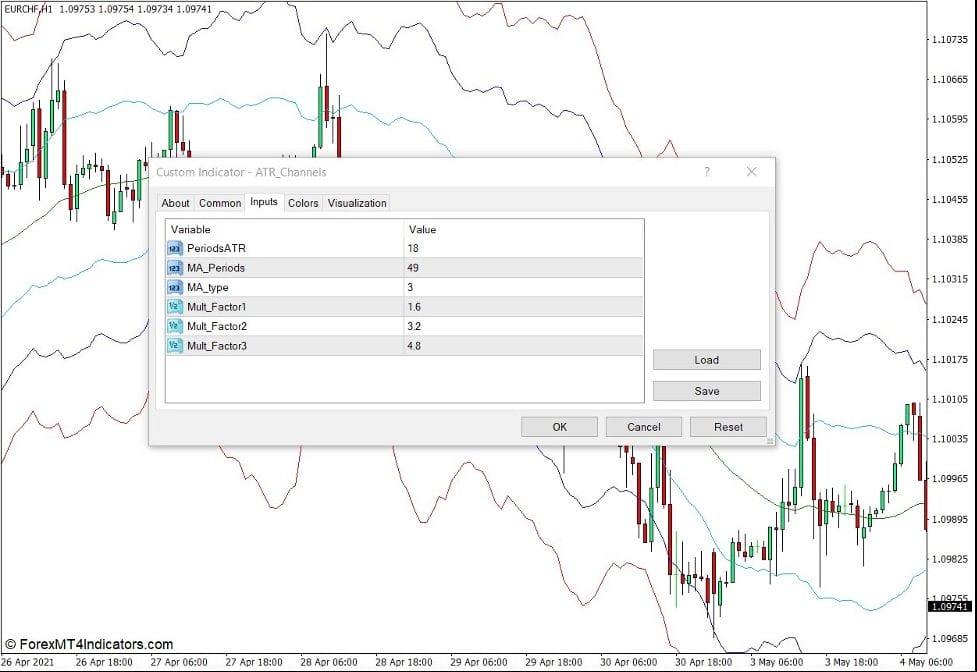Cancel the ATR_Channels settings dialog
This screenshot has height=672, width=977.
click(643, 426)
